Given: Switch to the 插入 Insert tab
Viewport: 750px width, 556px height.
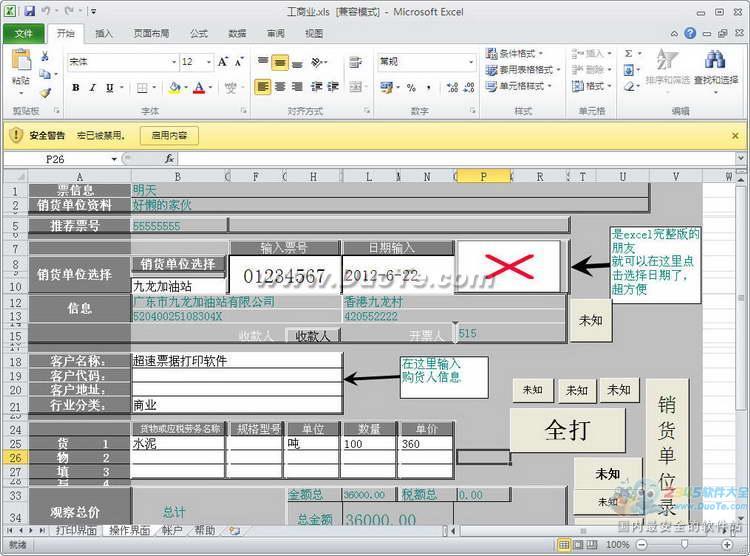Looking at the screenshot, I should click(x=103, y=33).
